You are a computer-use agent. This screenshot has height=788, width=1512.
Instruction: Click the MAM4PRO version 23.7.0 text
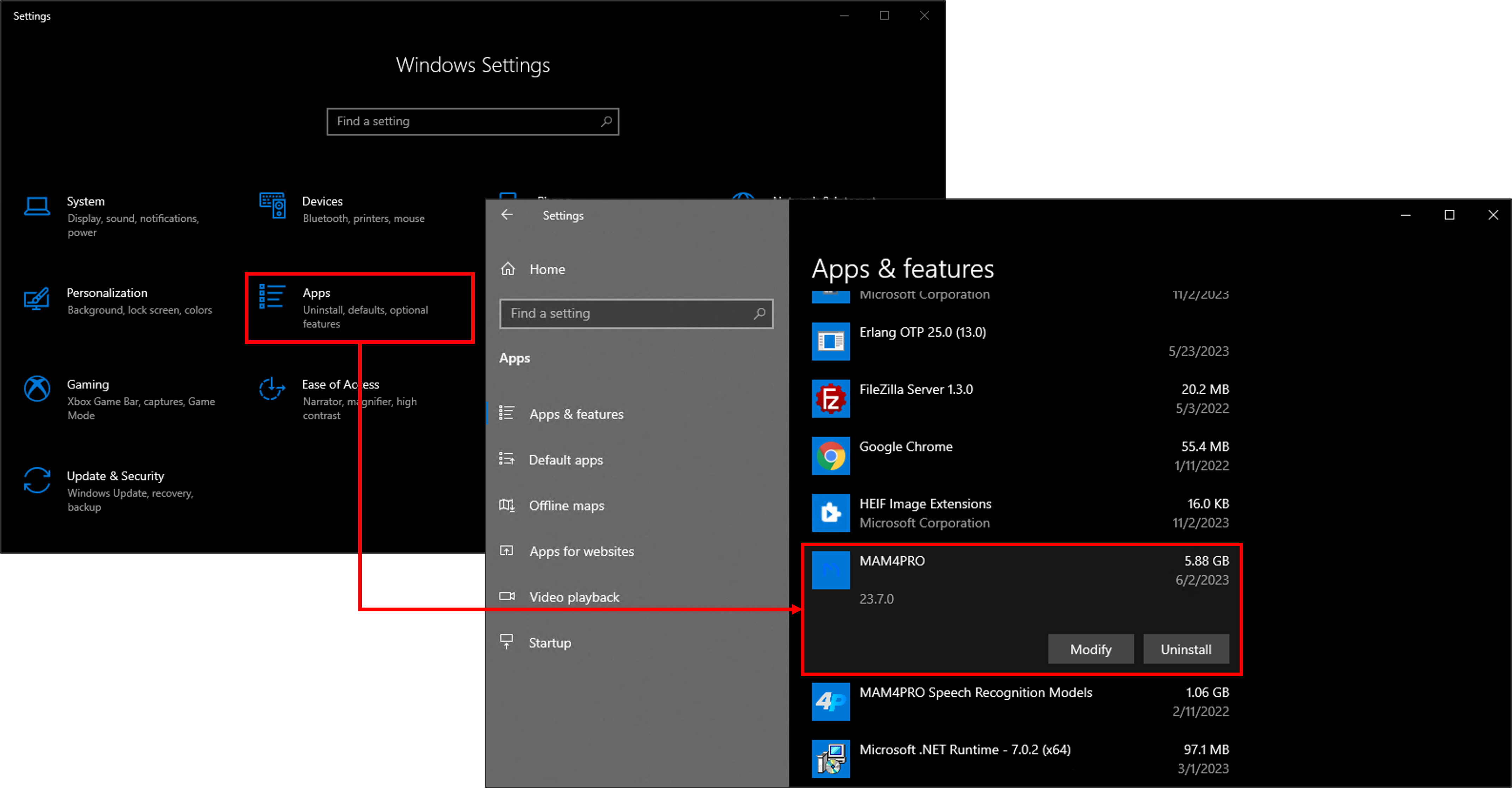click(876, 599)
